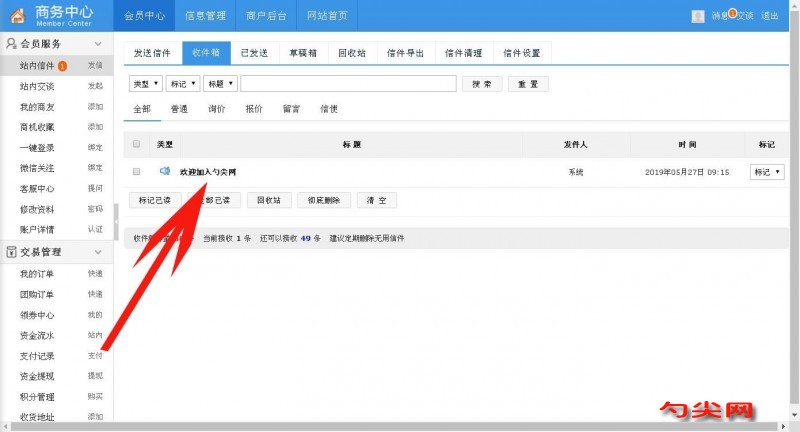Click the speaker icon beside the welcome message
The height and width of the screenshot is (432, 800).
[x=165, y=172]
